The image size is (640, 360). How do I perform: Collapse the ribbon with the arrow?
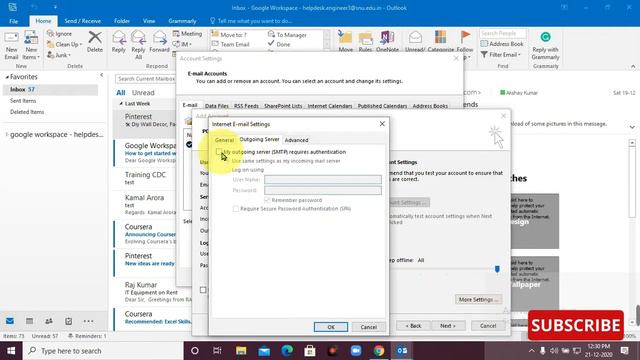click(633, 66)
